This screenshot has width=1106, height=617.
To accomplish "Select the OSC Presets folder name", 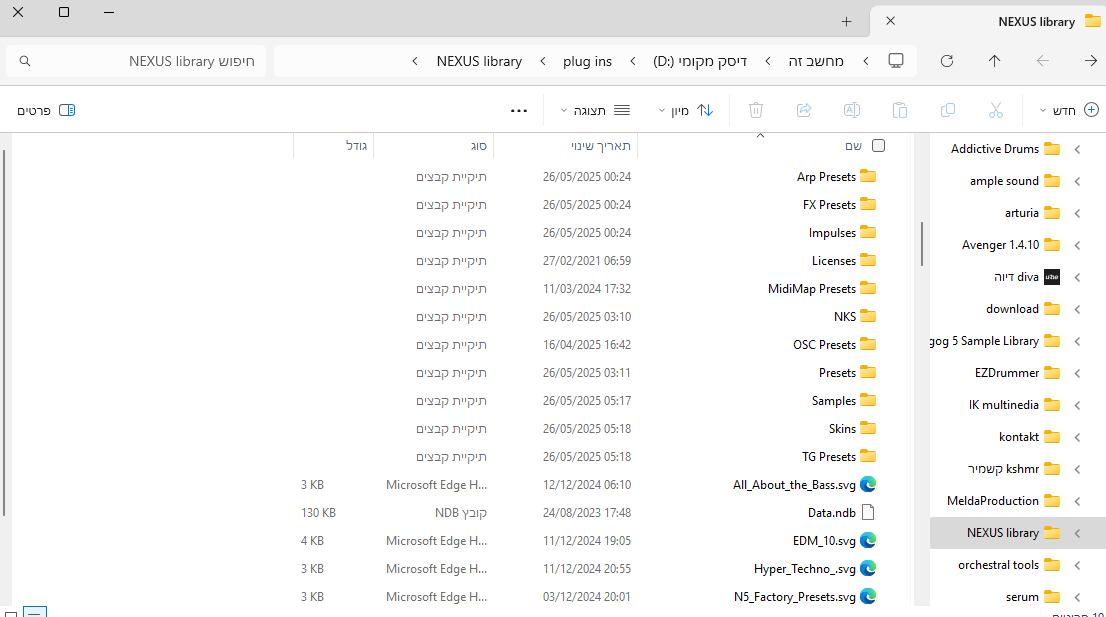I will point(824,345).
